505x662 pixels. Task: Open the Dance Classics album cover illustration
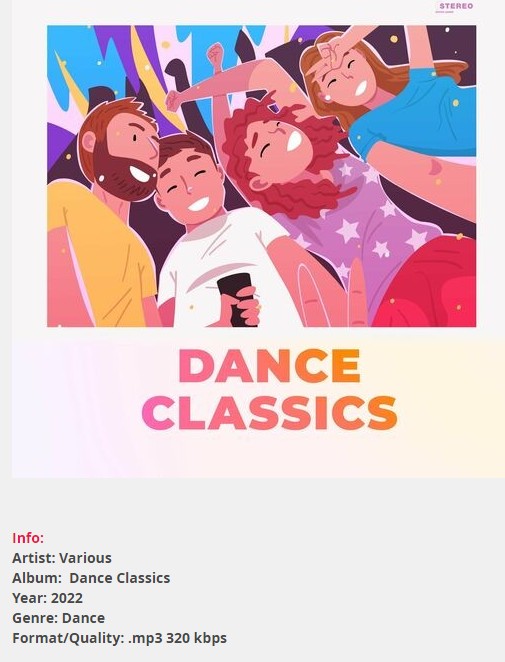tap(261, 176)
